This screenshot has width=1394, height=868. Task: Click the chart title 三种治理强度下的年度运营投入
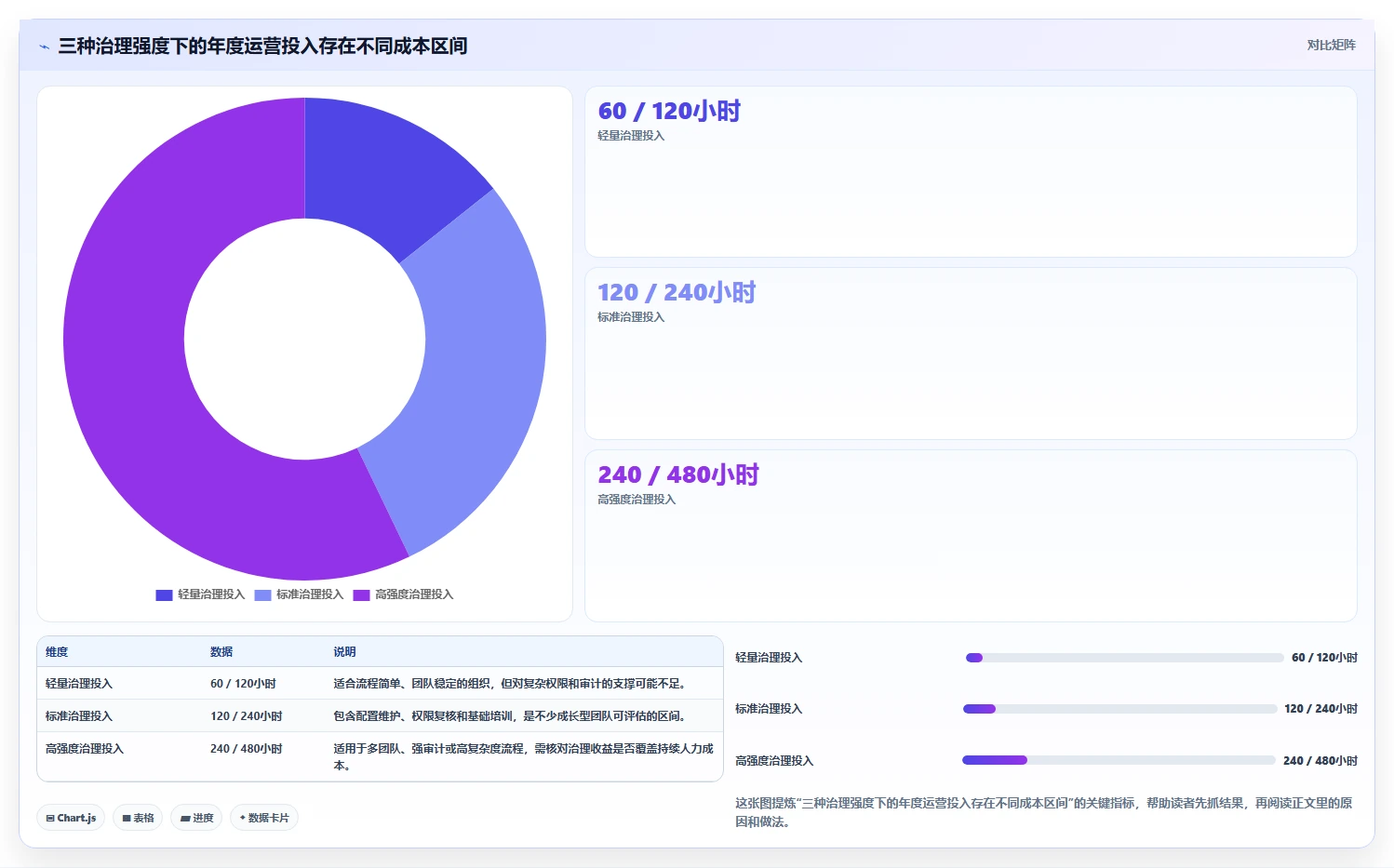[262, 47]
